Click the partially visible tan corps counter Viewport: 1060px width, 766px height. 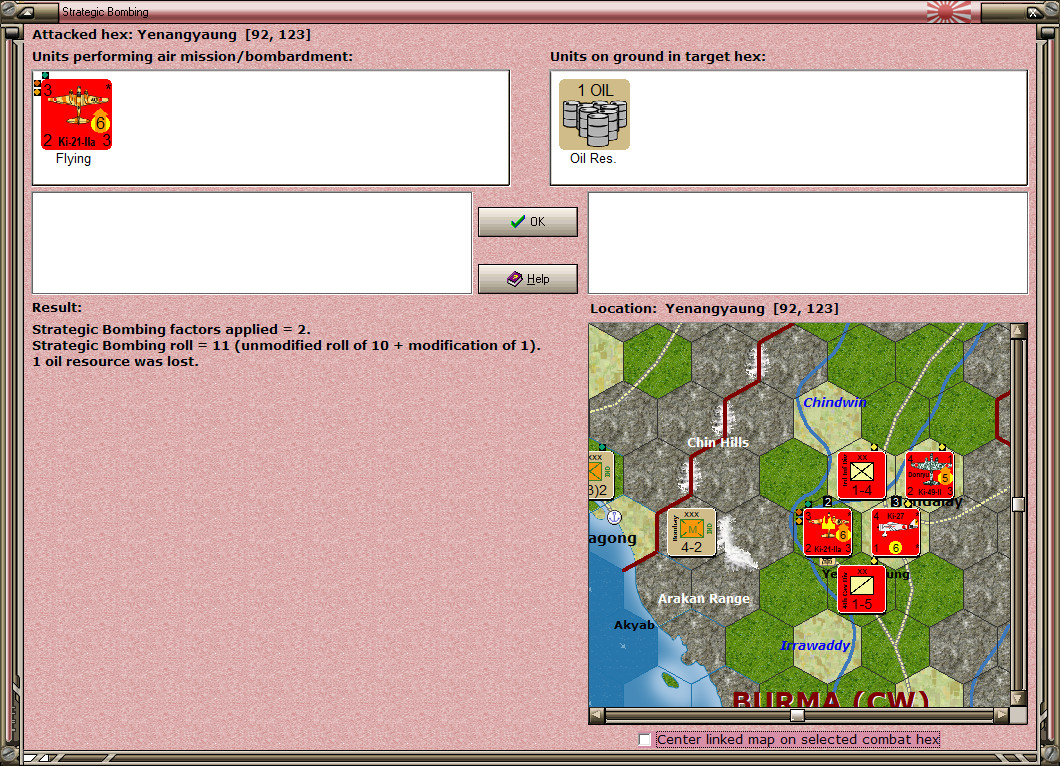601,475
